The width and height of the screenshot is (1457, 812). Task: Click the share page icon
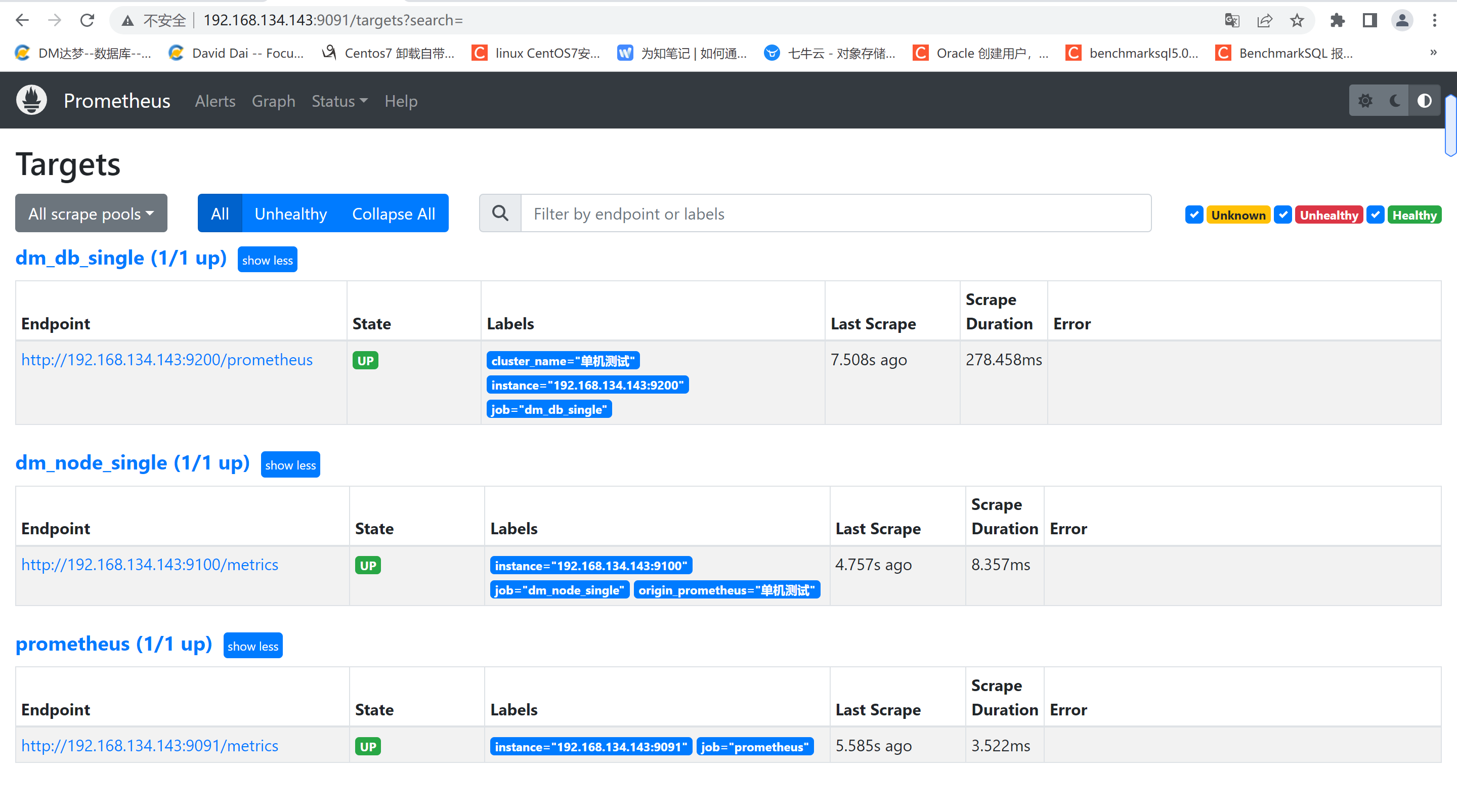(1265, 21)
